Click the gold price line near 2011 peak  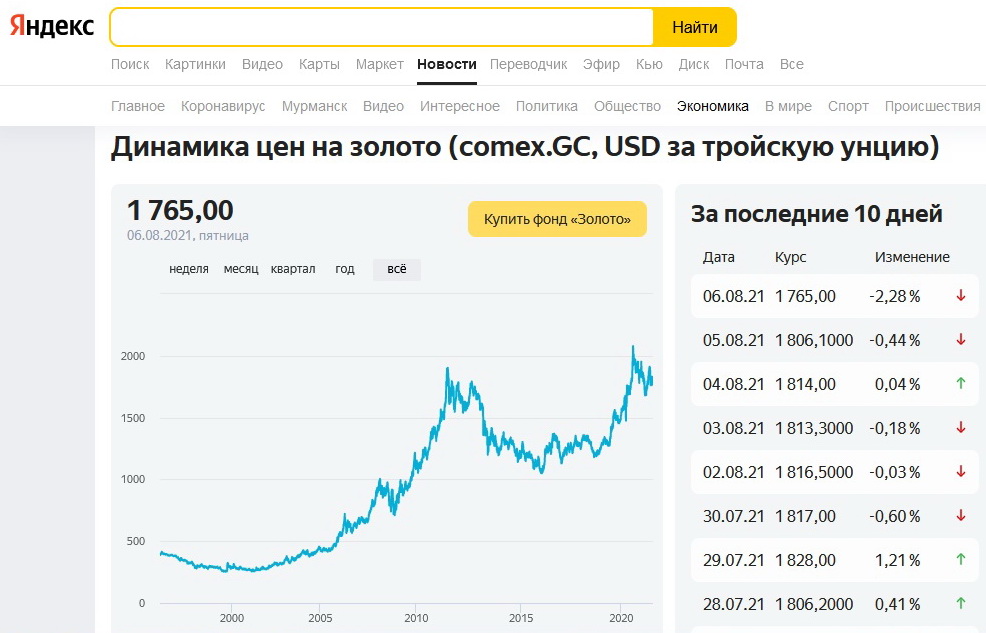click(x=446, y=371)
